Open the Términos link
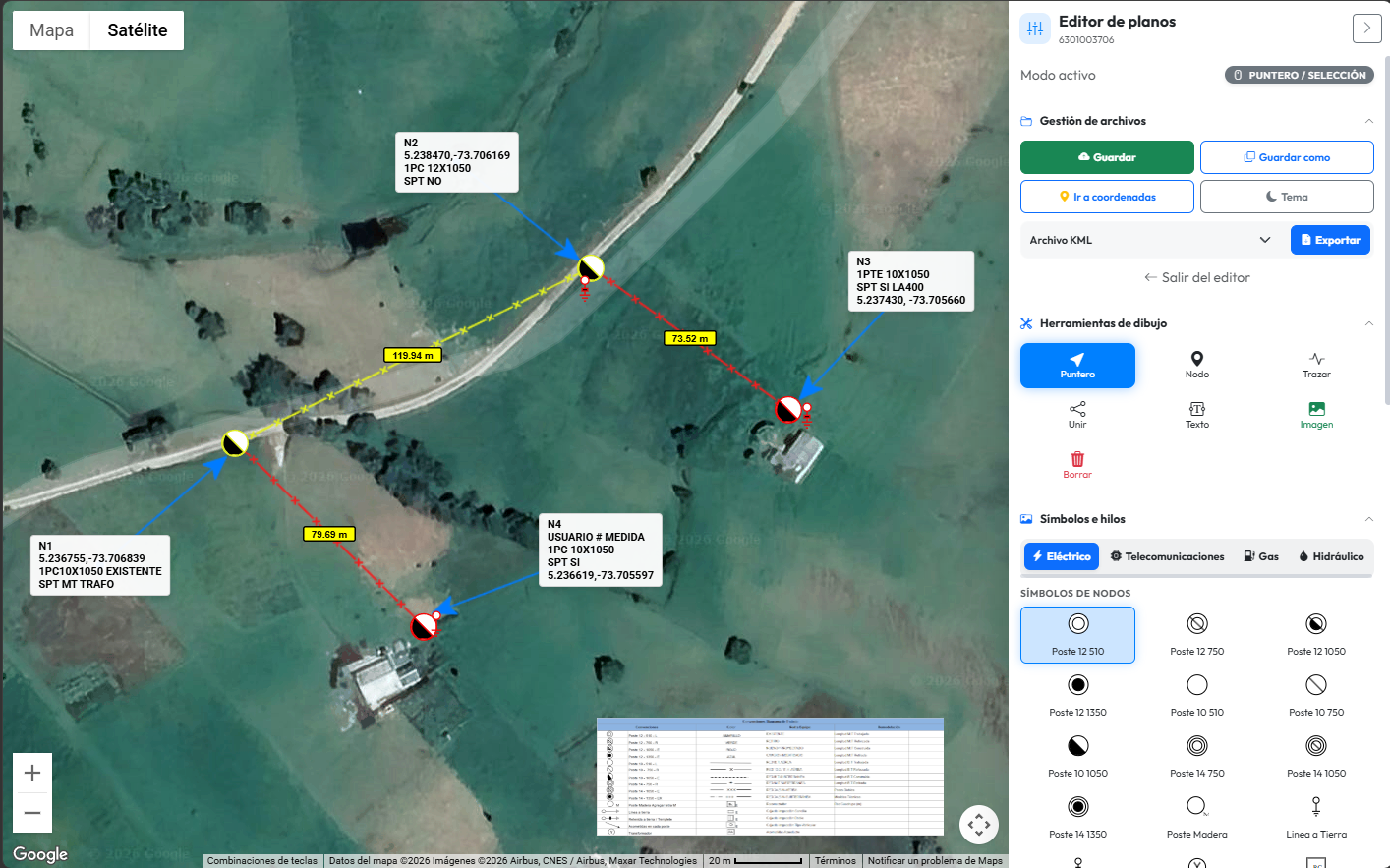Viewport: 1390px width, 868px height. coord(836,860)
